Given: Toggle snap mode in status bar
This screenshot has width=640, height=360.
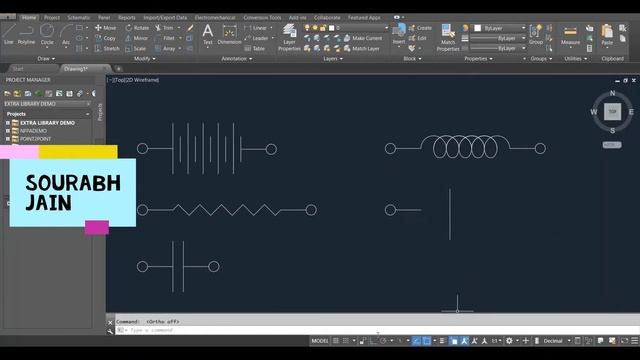Looking at the screenshot, I should [x=346, y=340].
